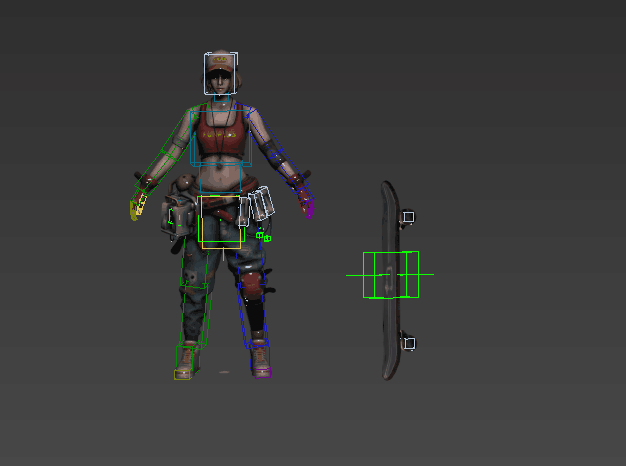Select the green helper on the backpack

pos(174,217)
